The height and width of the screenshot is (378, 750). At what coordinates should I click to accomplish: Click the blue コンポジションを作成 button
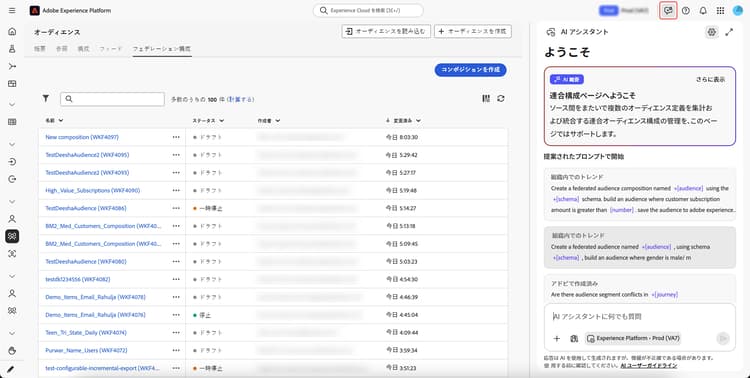click(x=470, y=70)
